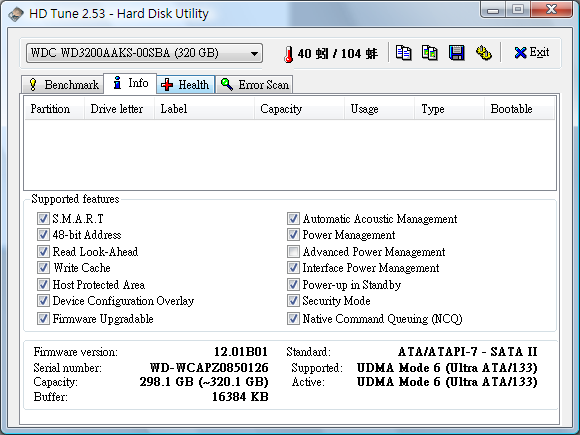Click the red thermometer temperature icon
Viewport: 580px width, 435px height.
(289, 54)
